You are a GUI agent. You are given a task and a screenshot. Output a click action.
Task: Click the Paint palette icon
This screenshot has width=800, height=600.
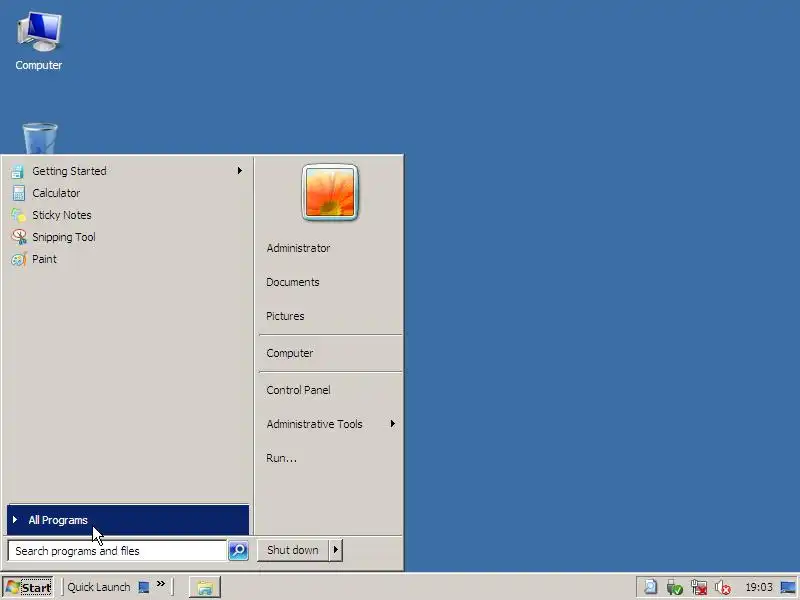pyautogui.click(x=19, y=259)
